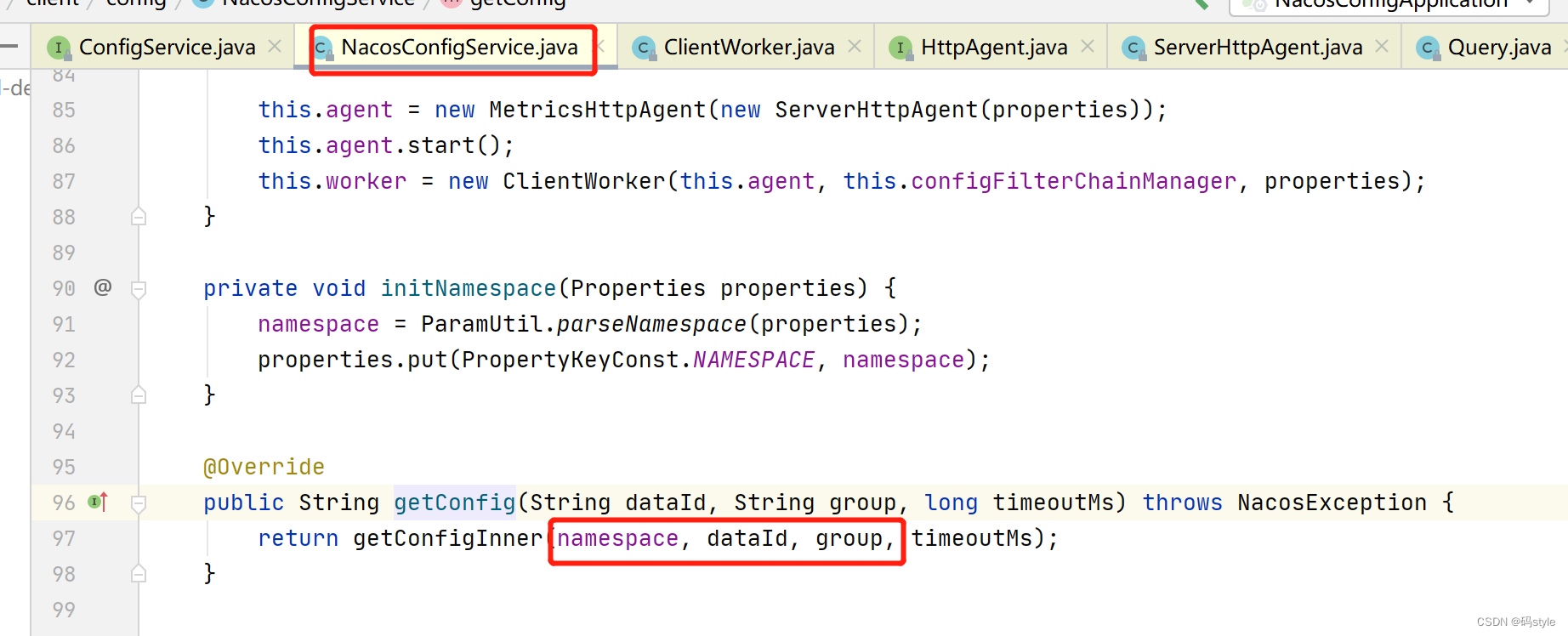Screen dimensions: 1568x636
Task: Click the NAMESPACE constant on line 92
Action: pyautogui.click(x=753, y=360)
